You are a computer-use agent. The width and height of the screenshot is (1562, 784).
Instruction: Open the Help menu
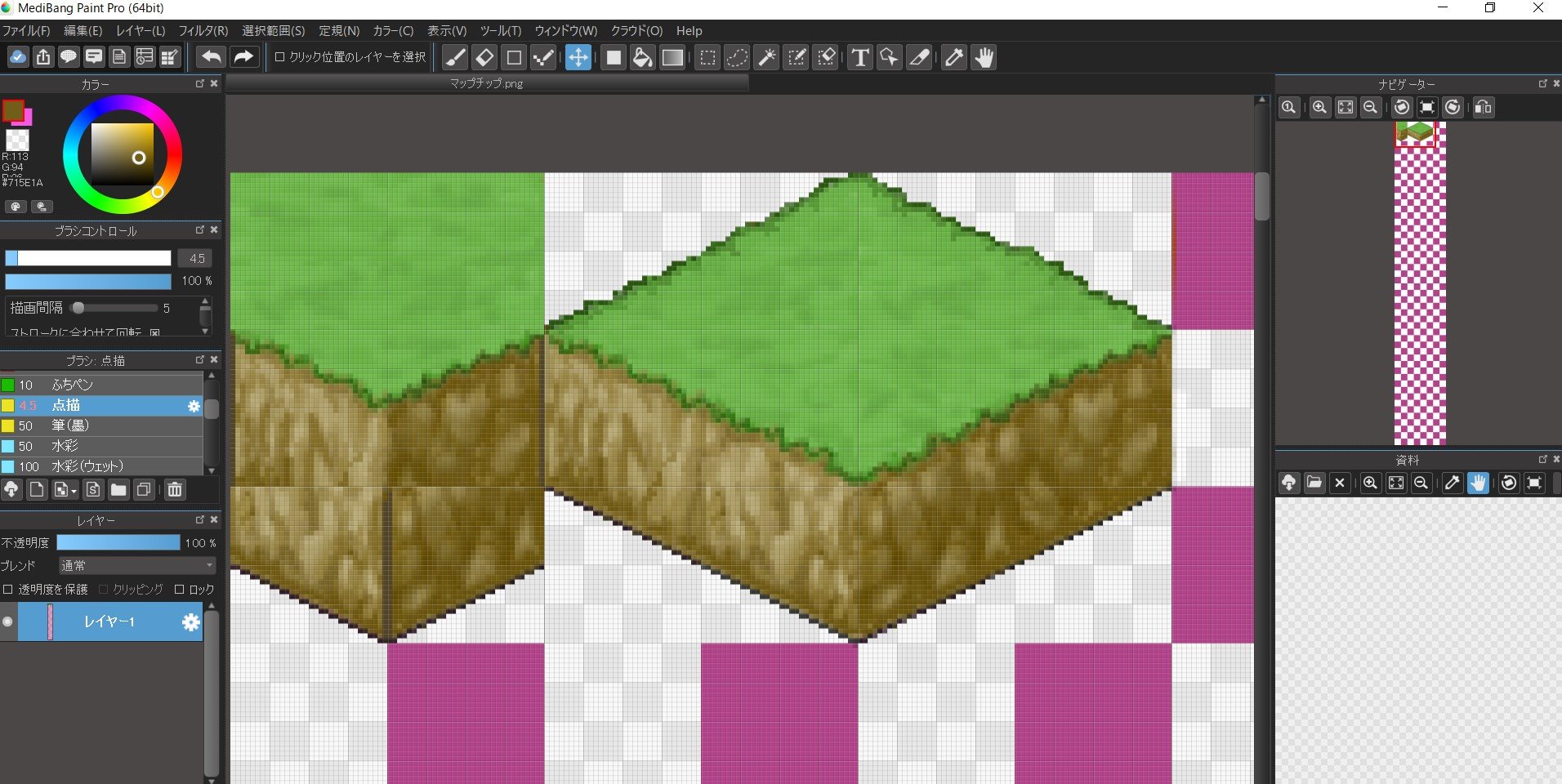689,31
